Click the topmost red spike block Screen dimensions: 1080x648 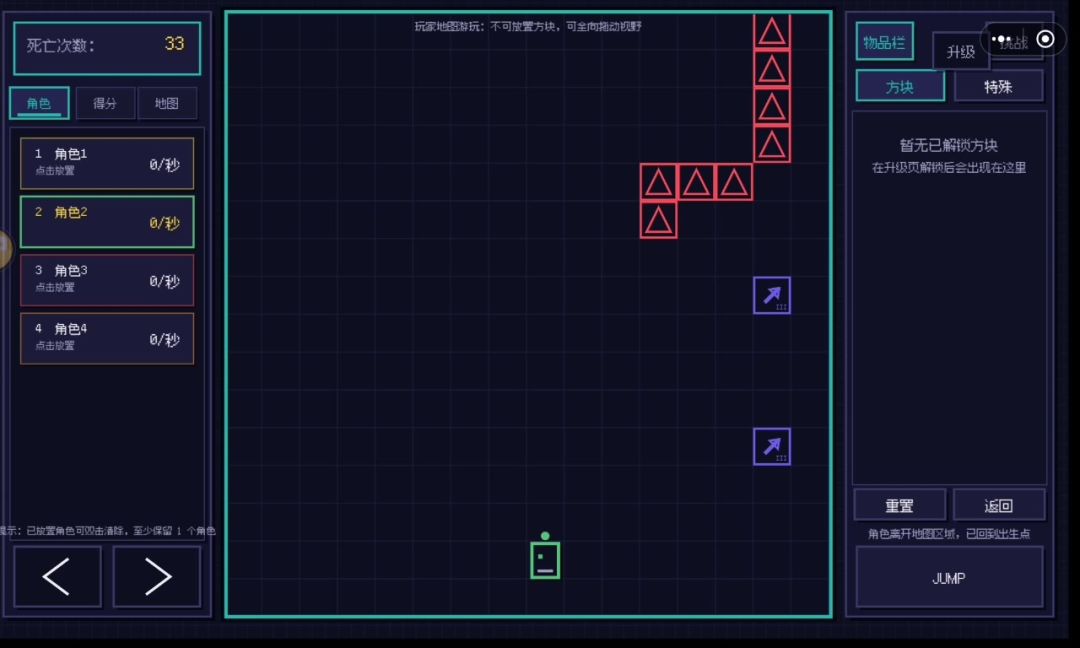click(771, 31)
